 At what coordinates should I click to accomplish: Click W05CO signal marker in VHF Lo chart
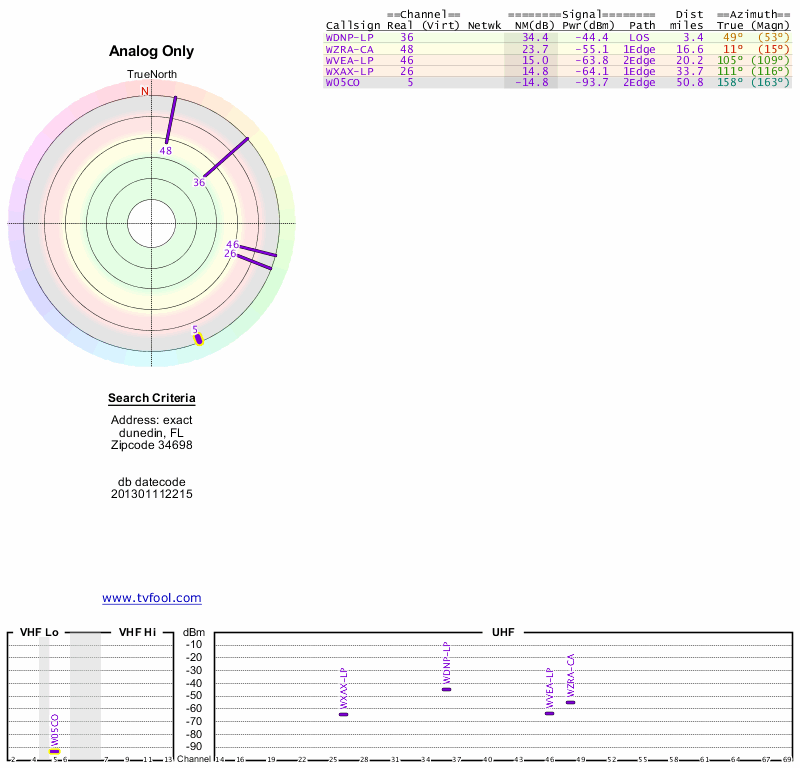pos(55,750)
